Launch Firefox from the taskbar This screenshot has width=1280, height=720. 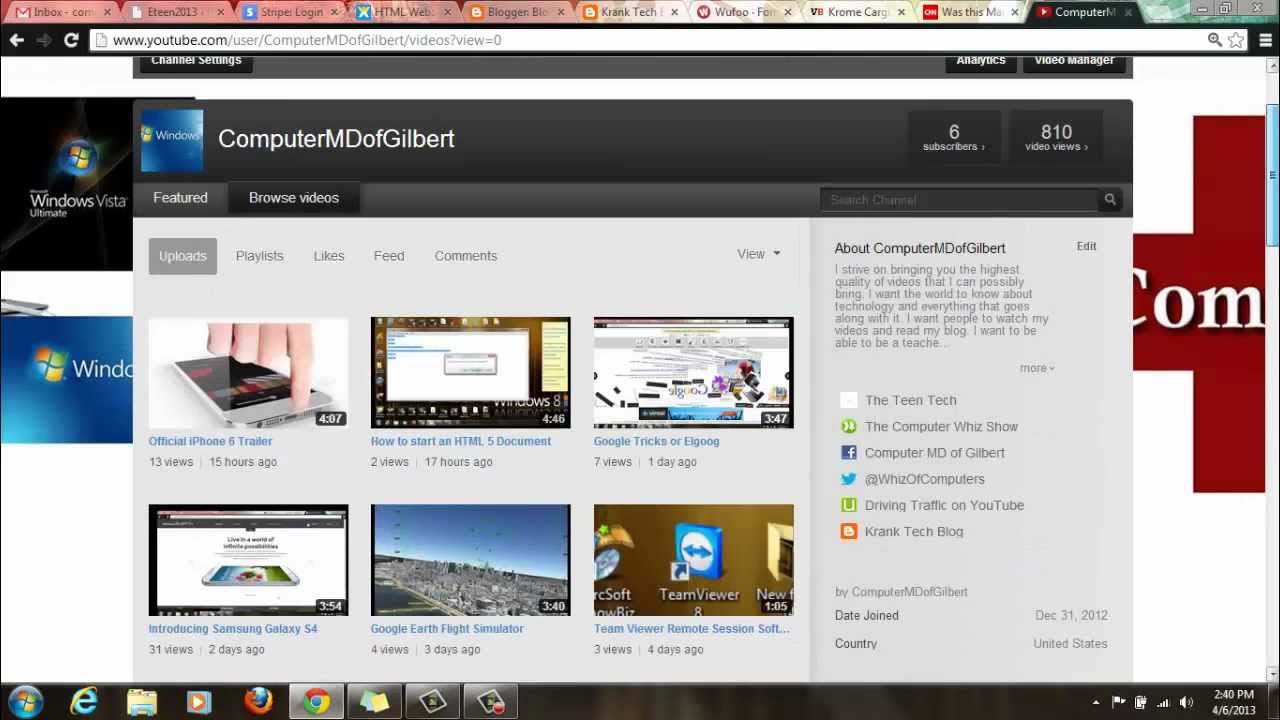click(x=258, y=702)
